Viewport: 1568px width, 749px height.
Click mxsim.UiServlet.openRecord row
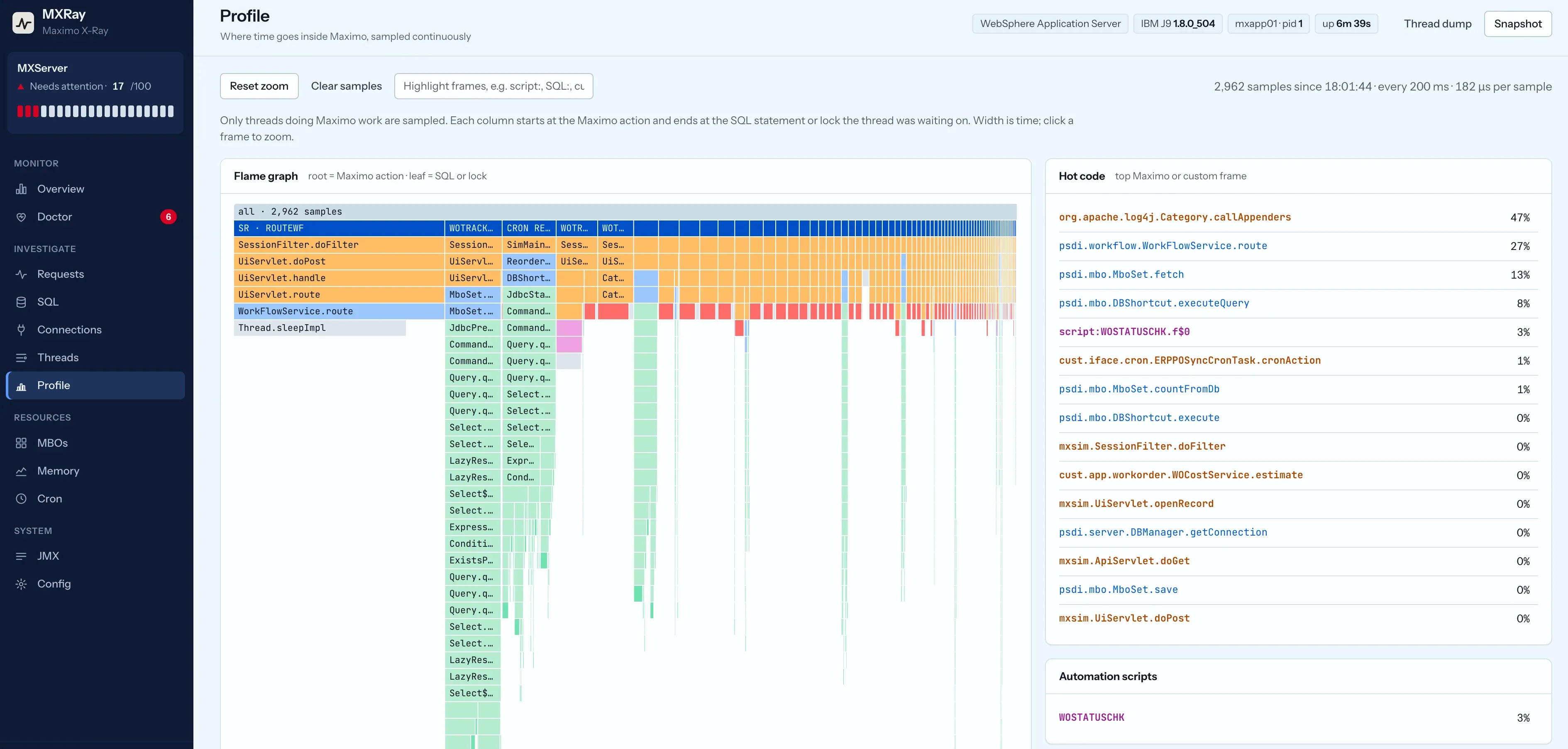[1298, 504]
